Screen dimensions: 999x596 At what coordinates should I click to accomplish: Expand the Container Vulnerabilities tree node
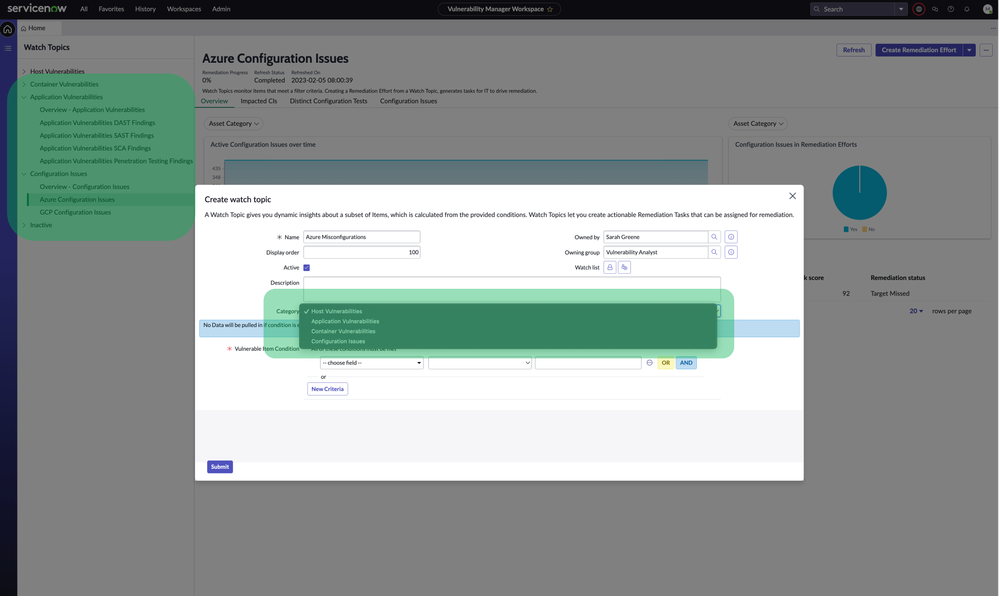[24, 84]
